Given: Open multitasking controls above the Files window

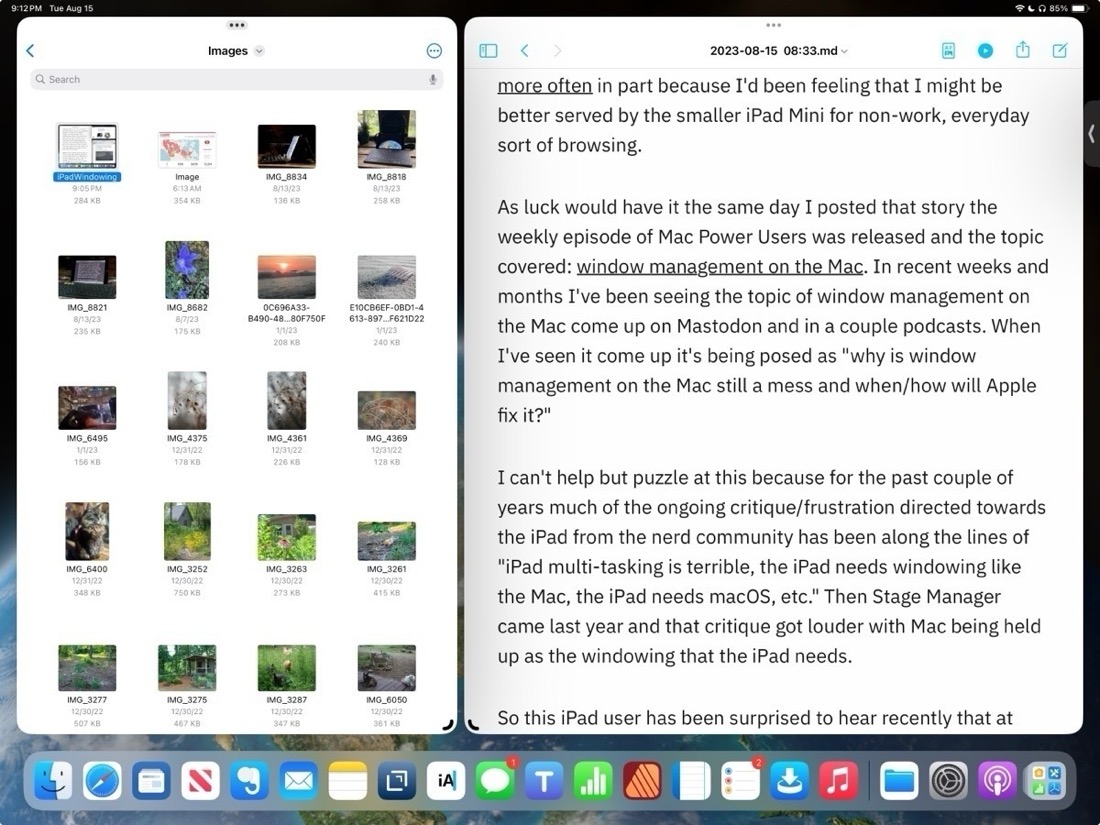Looking at the screenshot, I should [236, 25].
